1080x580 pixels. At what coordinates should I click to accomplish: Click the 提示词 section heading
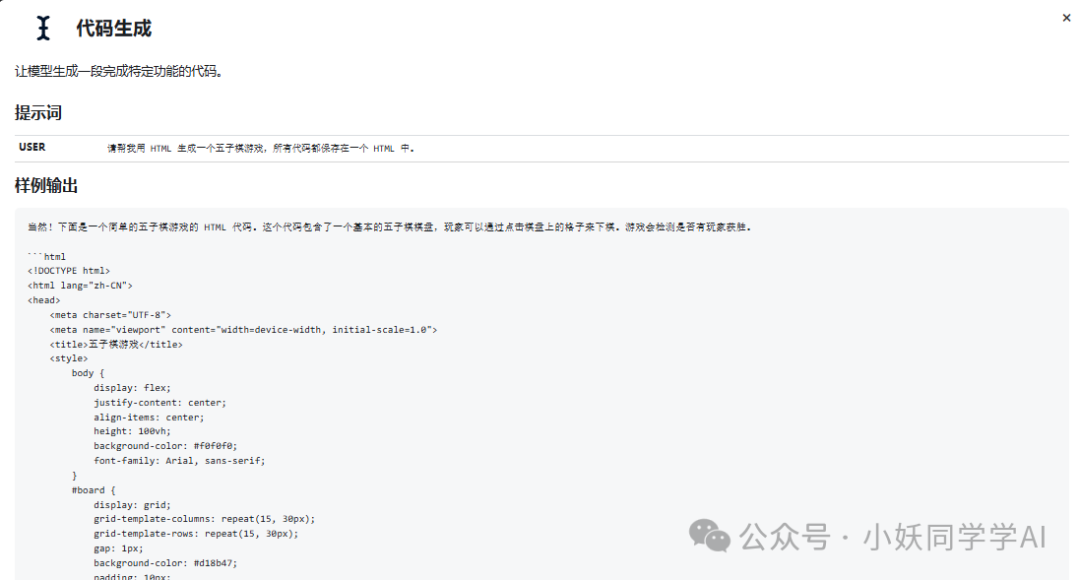click(38, 112)
